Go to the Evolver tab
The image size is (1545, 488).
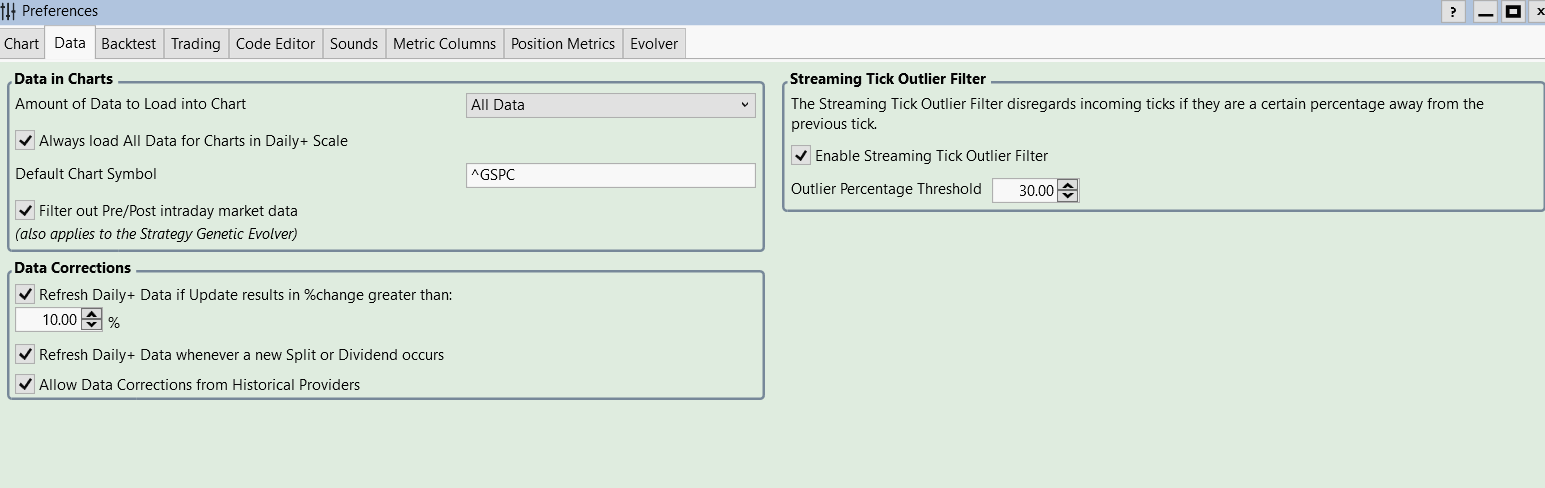[654, 44]
